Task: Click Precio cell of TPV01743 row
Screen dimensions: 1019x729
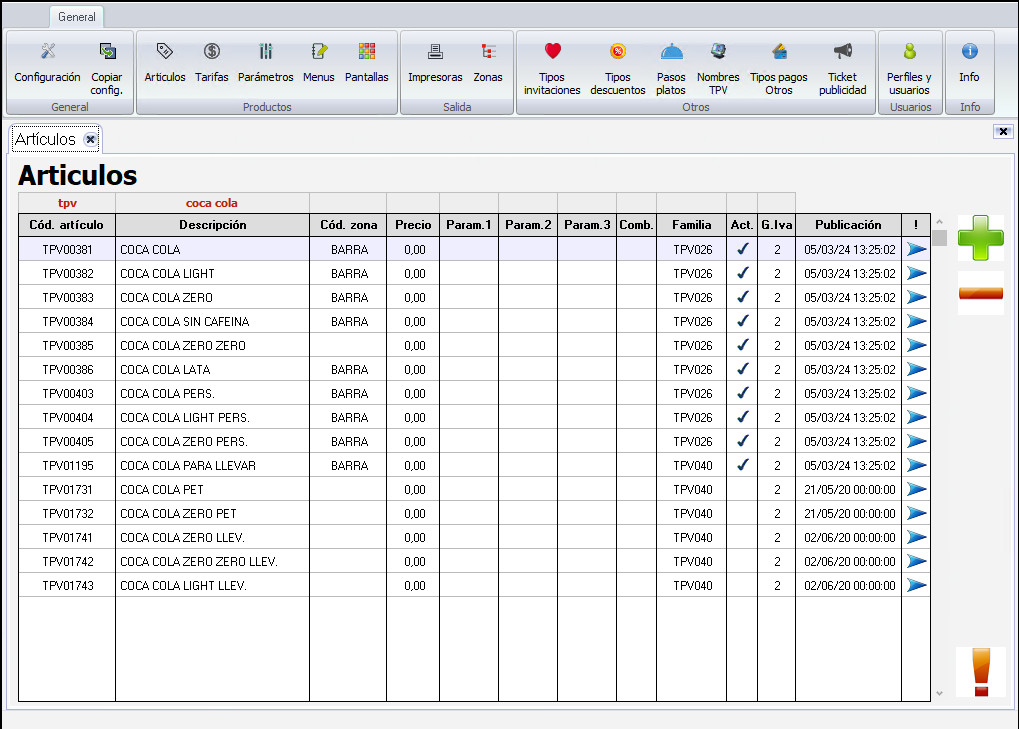Action: [x=413, y=585]
